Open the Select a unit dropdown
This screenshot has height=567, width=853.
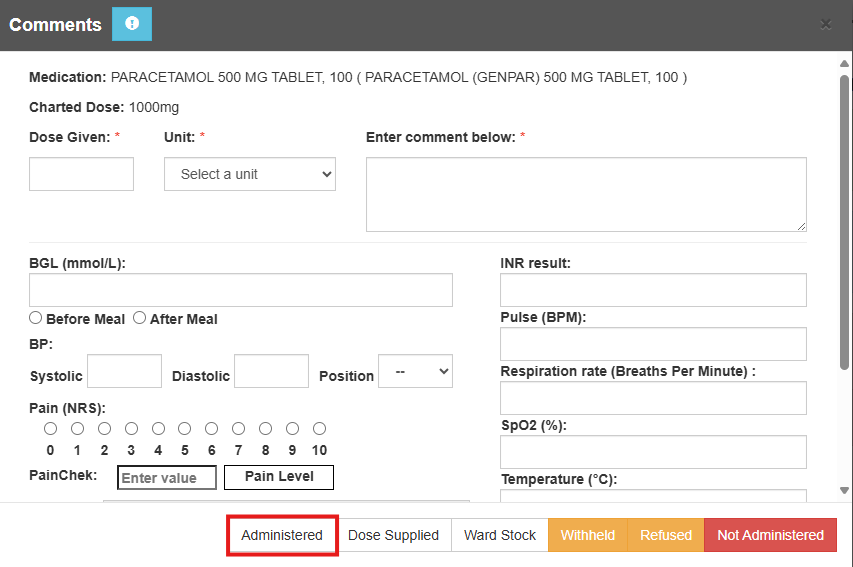[x=250, y=174]
